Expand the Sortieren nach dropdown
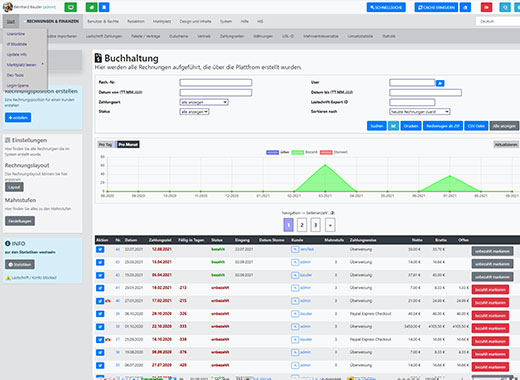Viewport: 520px width, 380px height. (420, 112)
